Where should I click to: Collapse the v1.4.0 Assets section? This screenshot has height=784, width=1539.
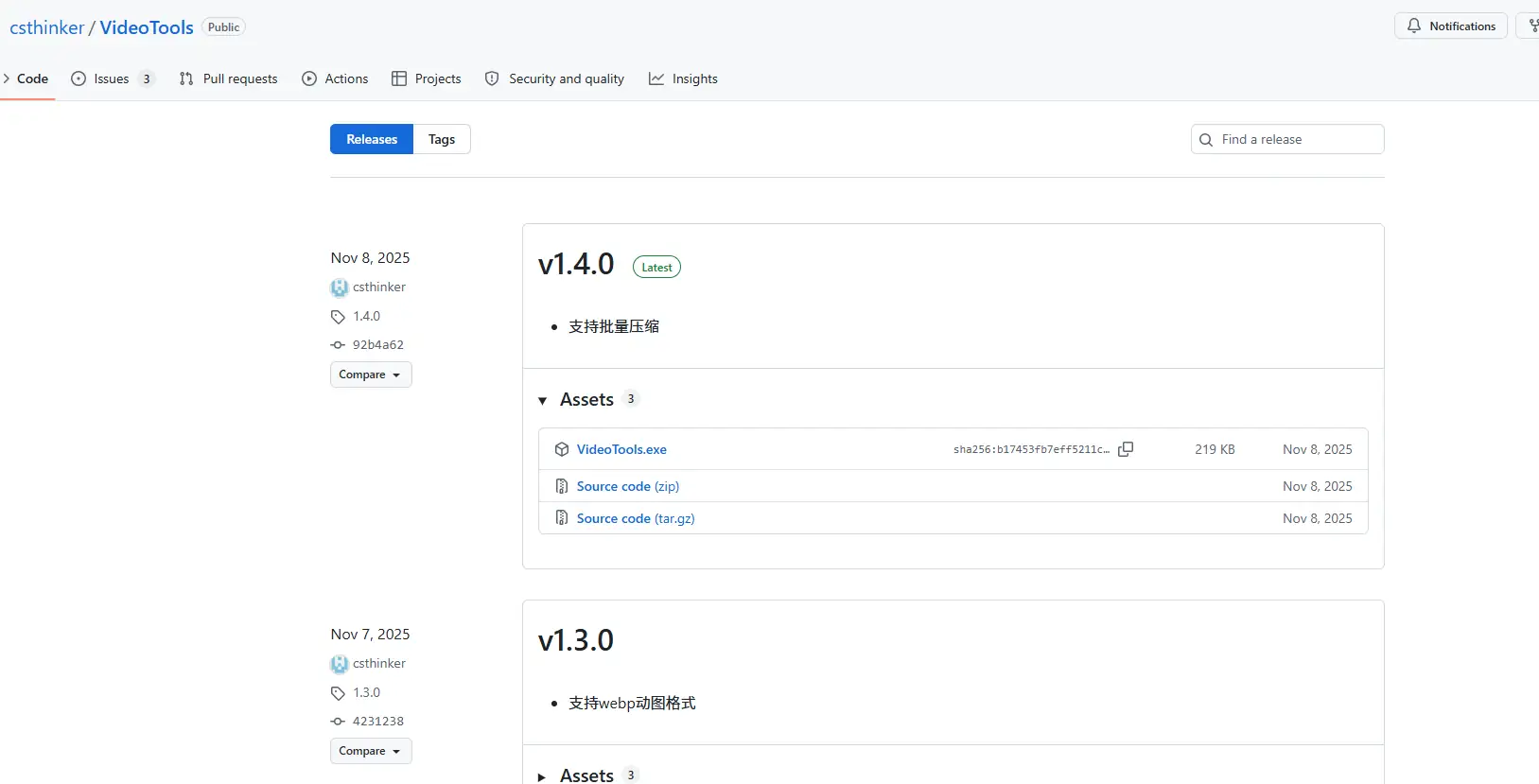[x=543, y=401]
